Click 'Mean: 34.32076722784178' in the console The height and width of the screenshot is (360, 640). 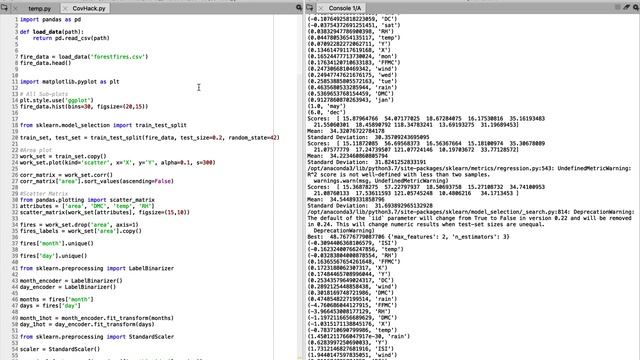tap(346, 131)
